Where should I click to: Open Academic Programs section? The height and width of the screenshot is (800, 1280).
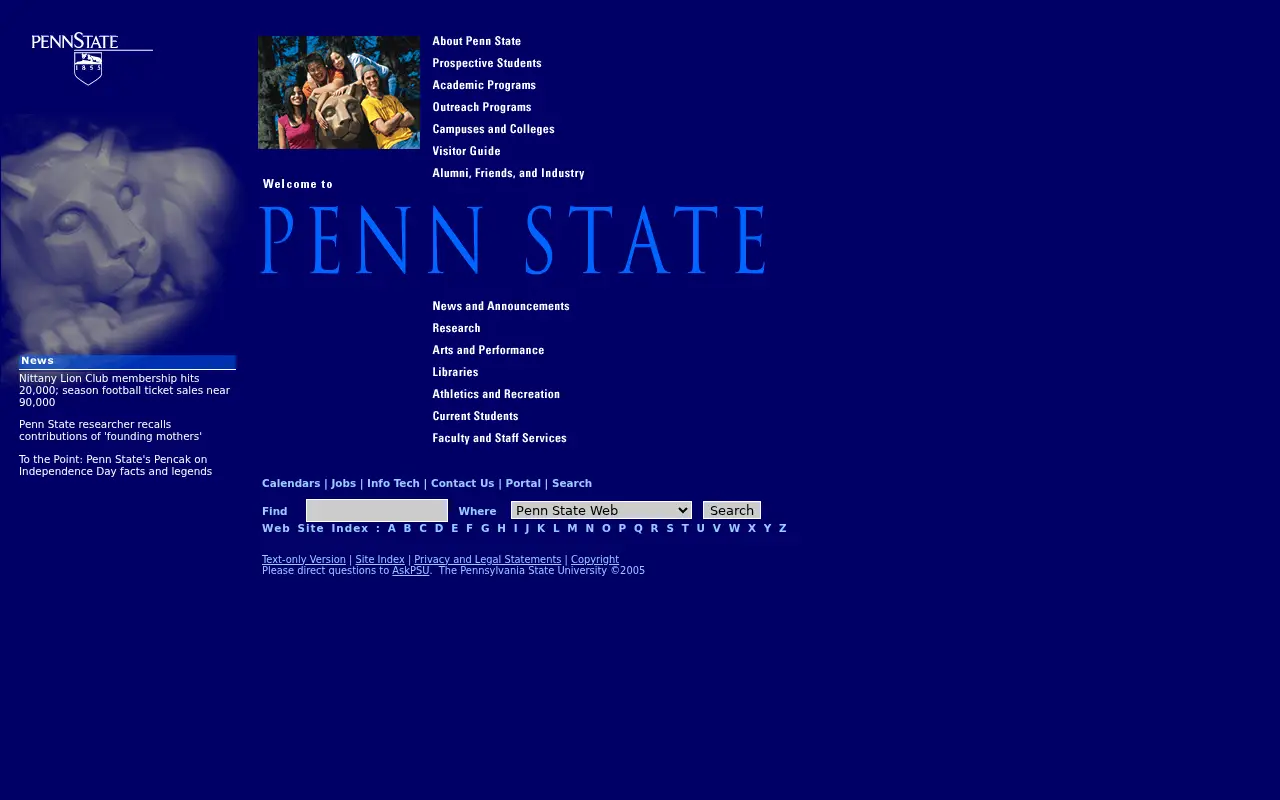click(x=484, y=85)
